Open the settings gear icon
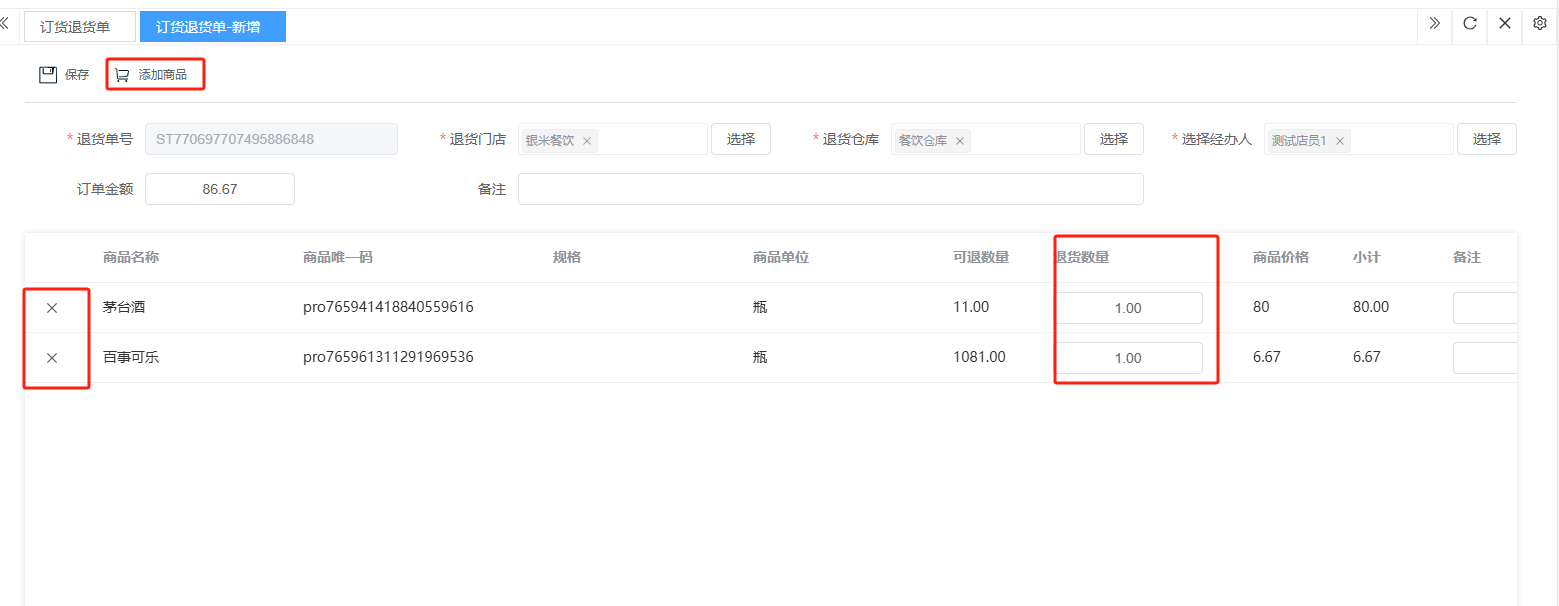 1540,24
